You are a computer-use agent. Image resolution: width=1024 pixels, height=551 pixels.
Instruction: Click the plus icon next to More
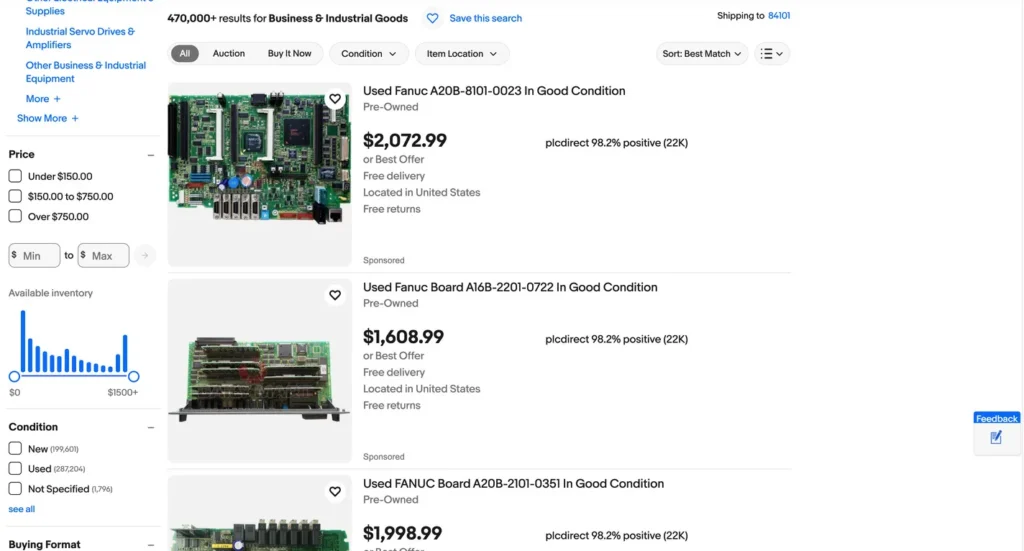[57, 99]
